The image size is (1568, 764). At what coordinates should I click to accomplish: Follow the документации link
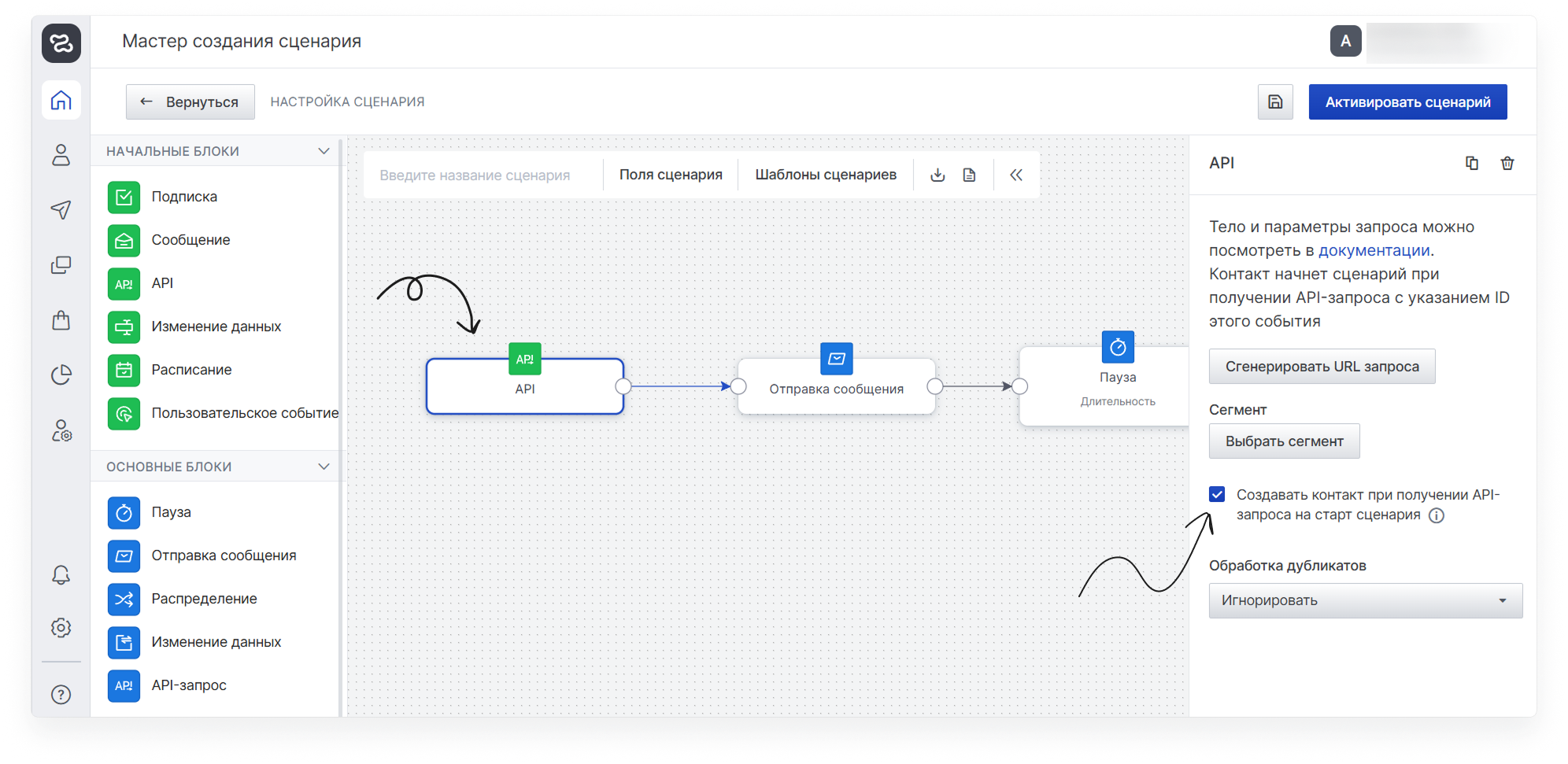(1374, 250)
